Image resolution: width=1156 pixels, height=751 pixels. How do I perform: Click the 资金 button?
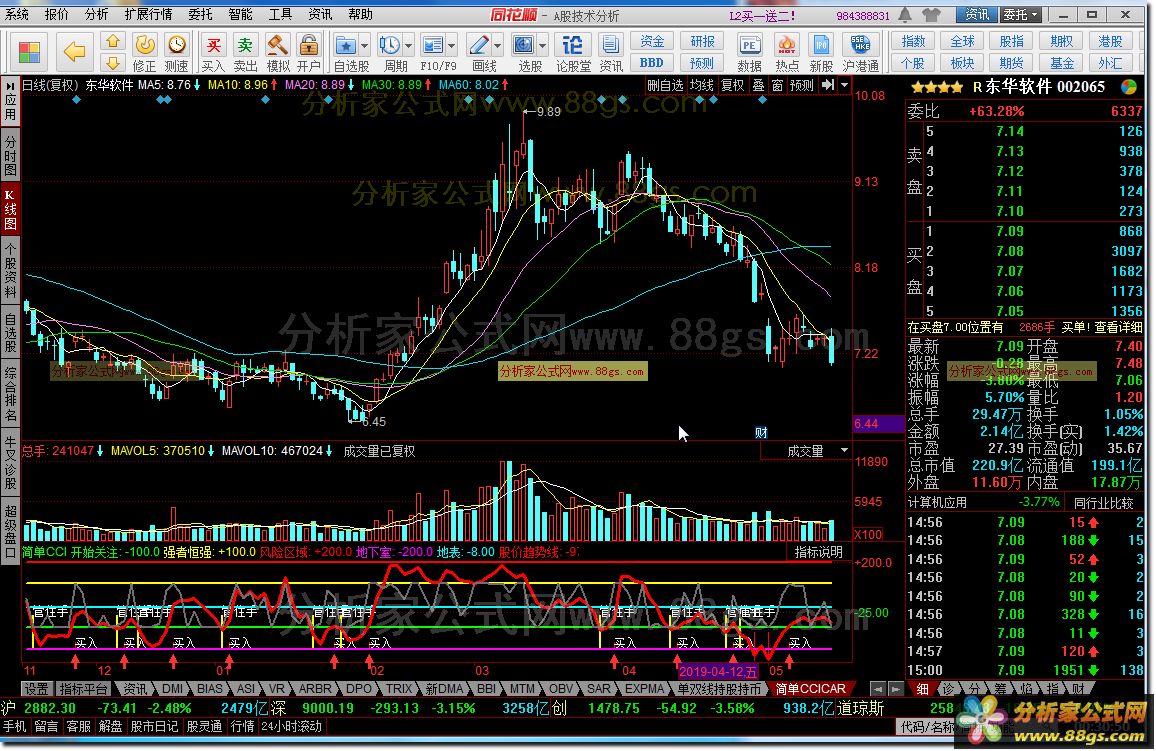click(652, 42)
